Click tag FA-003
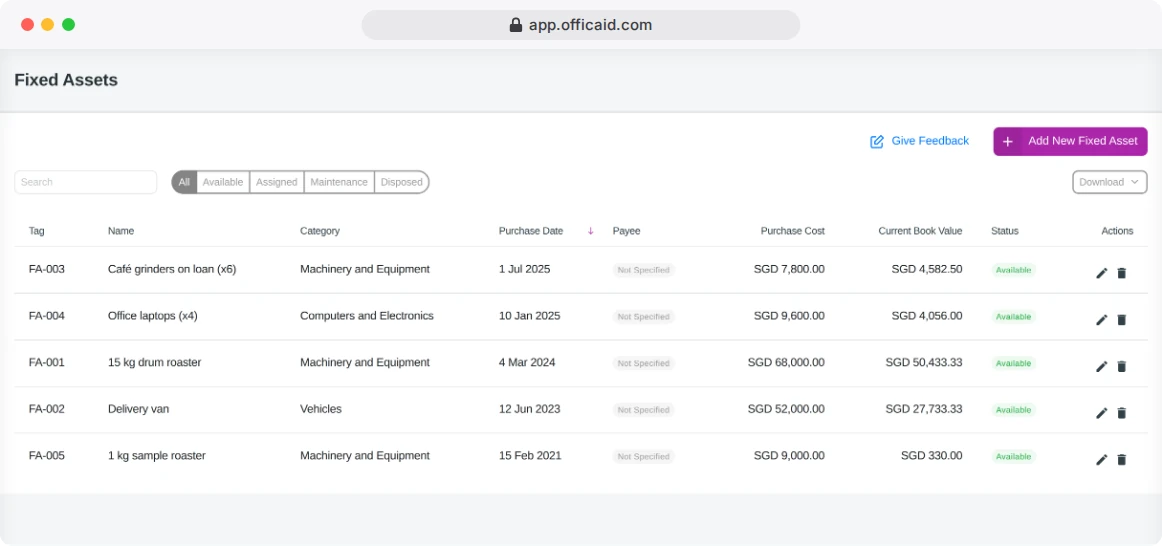Viewport: 1162px width, 546px height. point(47,269)
